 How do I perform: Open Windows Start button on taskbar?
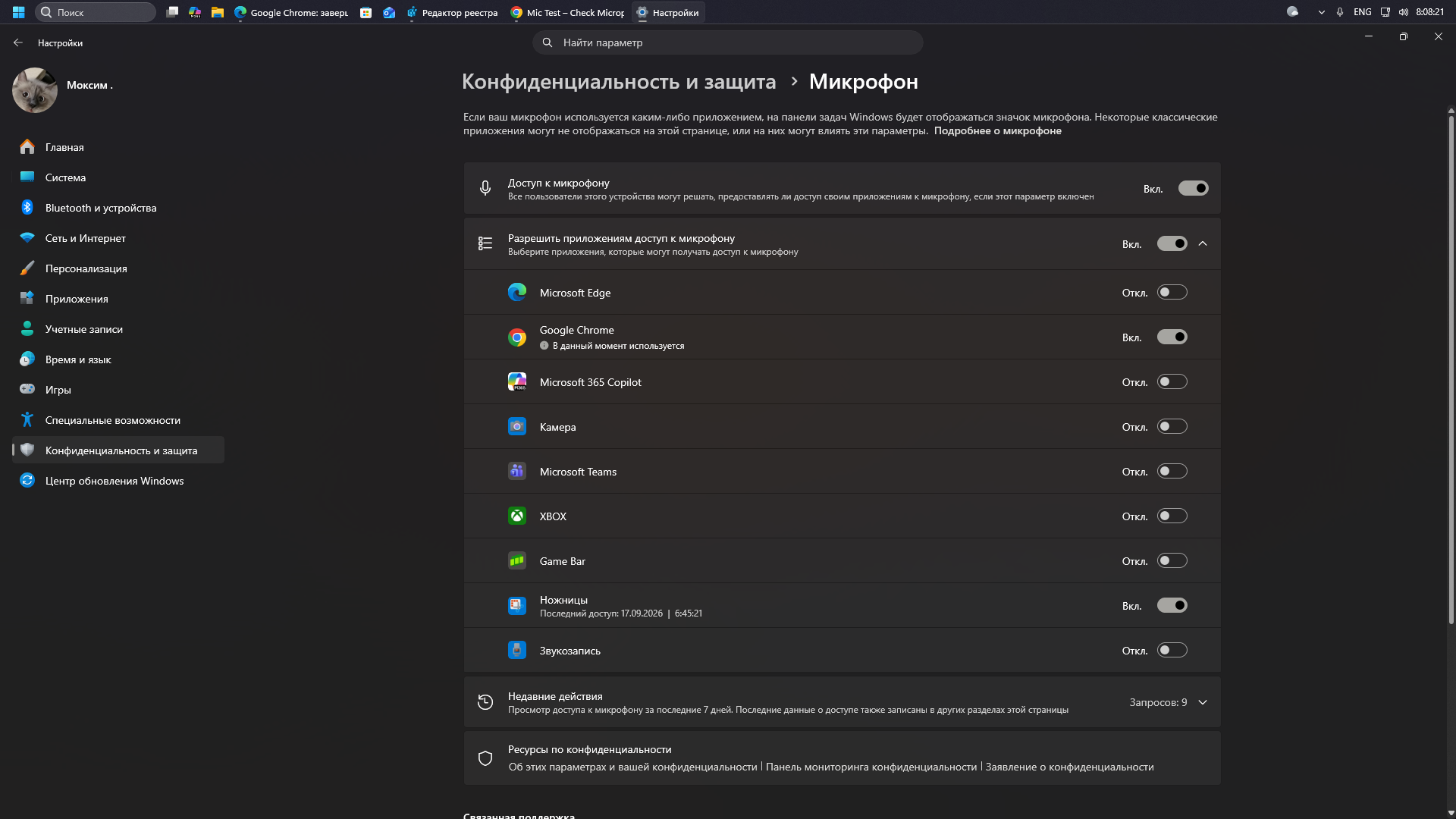click(x=18, y=12)
